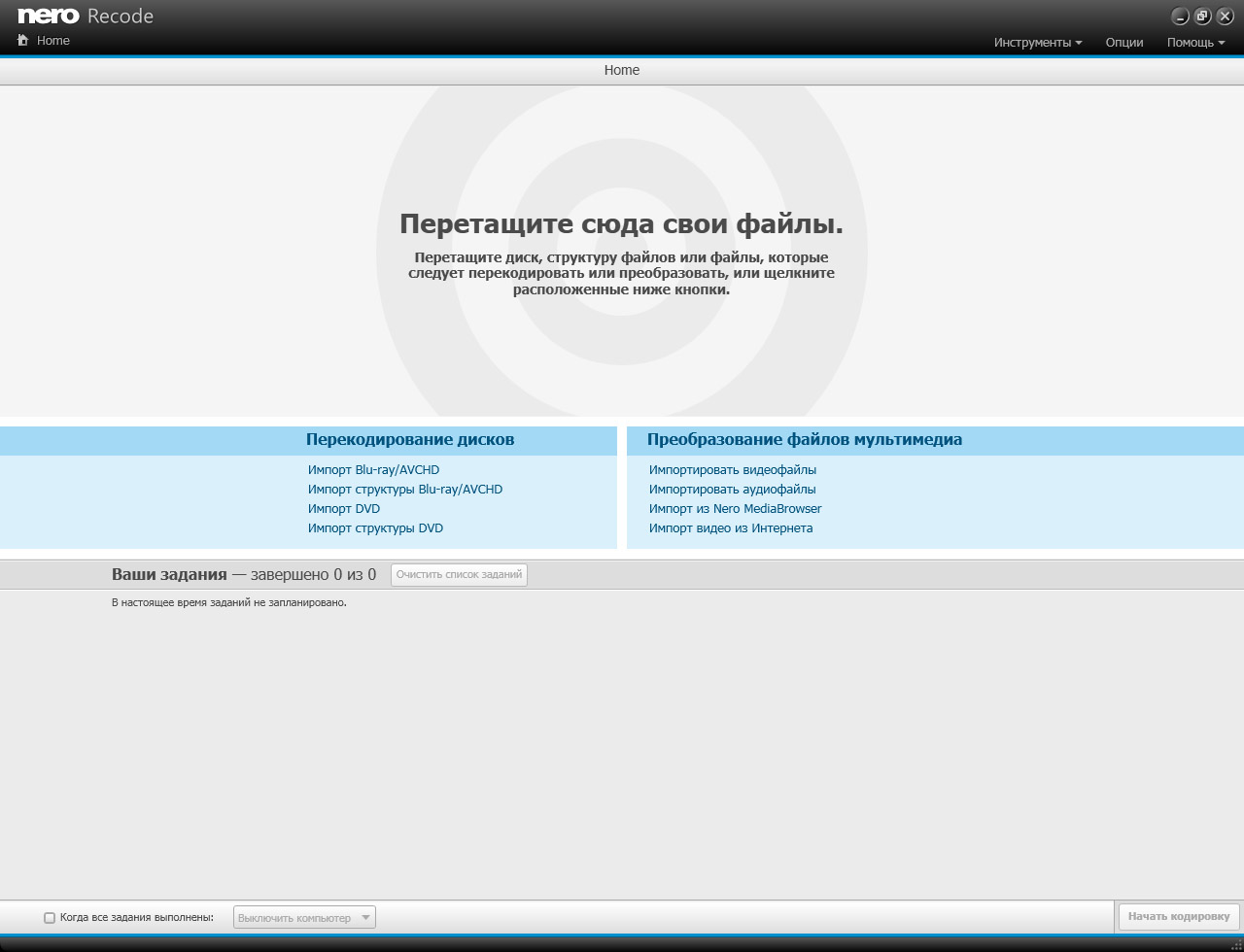Enable Когда все задания выполнены checkbox

(50, 918)
